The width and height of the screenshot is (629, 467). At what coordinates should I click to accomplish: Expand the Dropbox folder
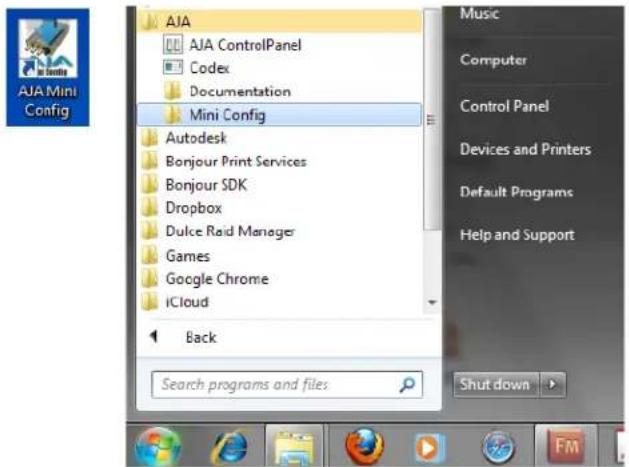(182, 208)
